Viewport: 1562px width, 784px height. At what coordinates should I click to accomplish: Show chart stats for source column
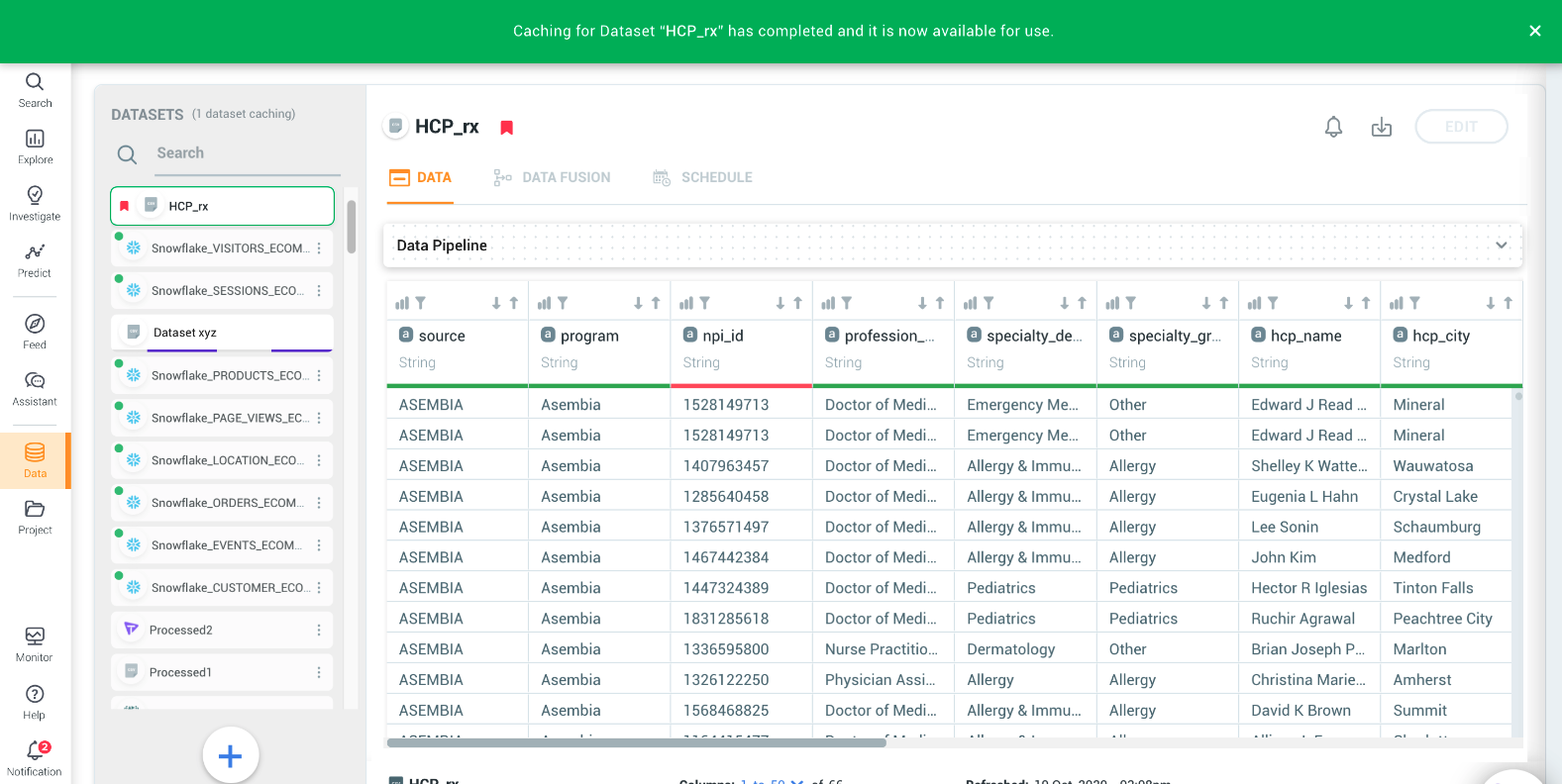point(402,303)
